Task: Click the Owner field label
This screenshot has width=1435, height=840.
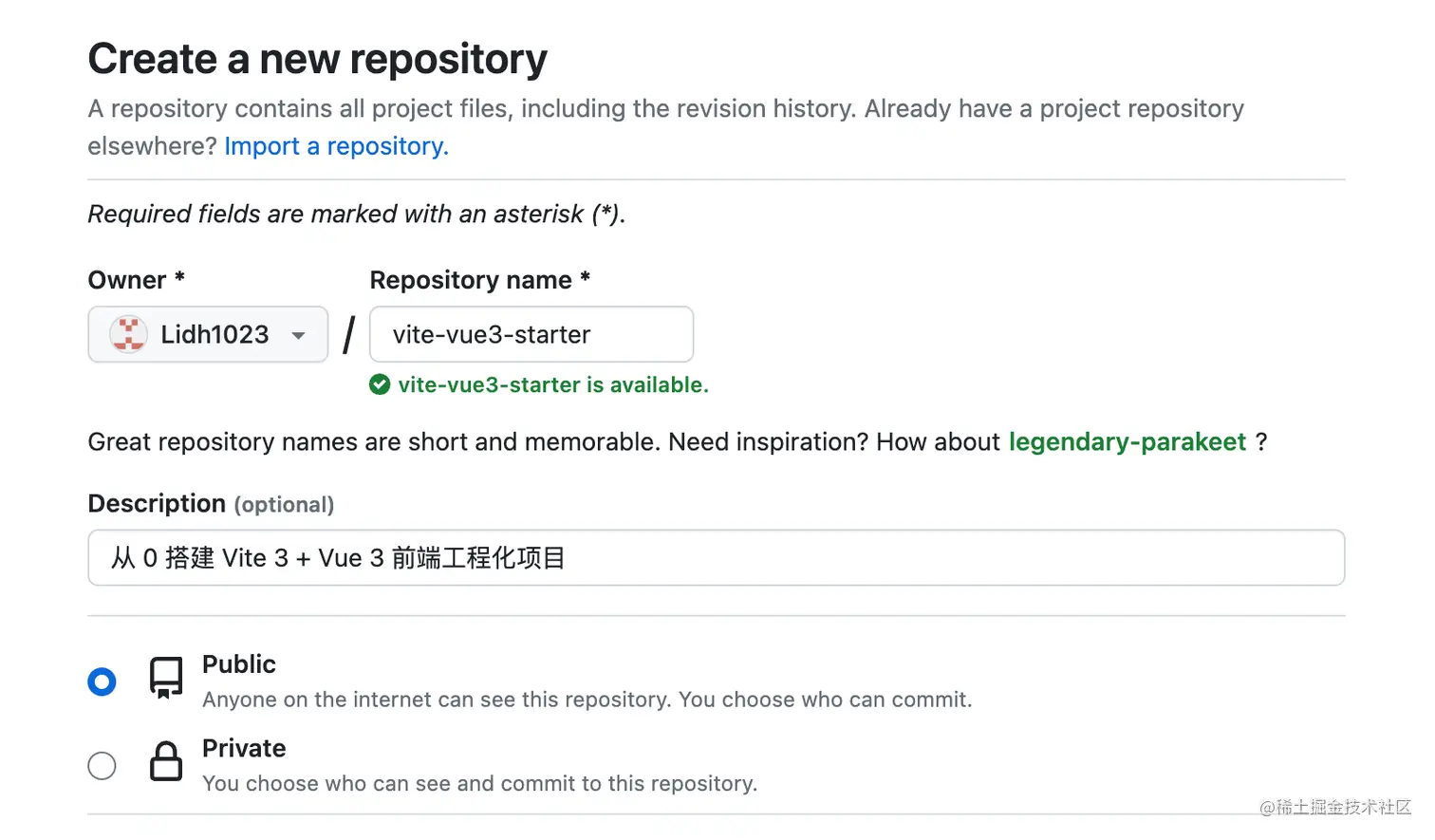Action: (127, 280)
